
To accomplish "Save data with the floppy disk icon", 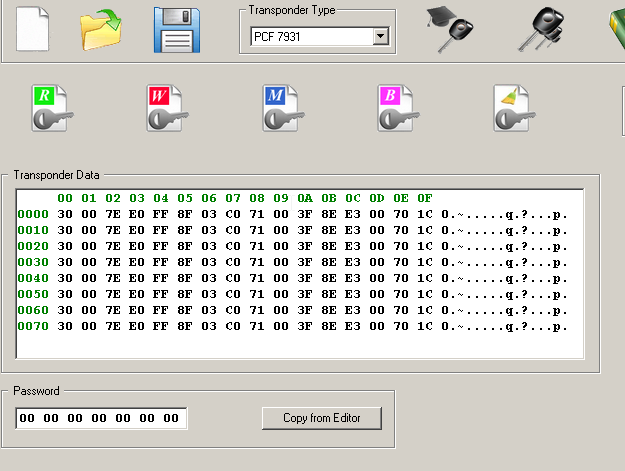I will pos(177,30).
